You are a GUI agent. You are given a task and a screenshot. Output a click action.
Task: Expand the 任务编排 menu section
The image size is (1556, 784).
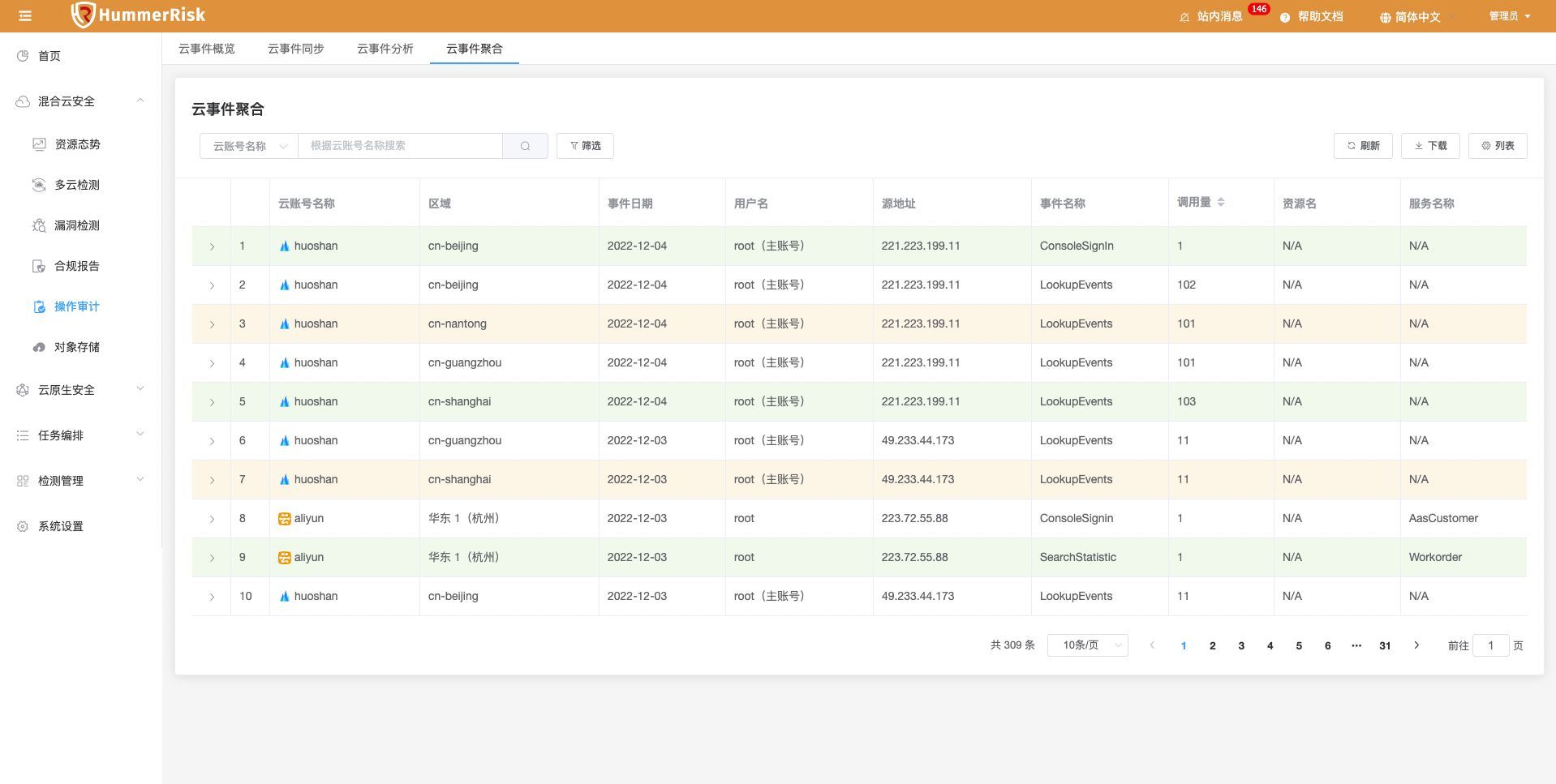pos(140,435)
